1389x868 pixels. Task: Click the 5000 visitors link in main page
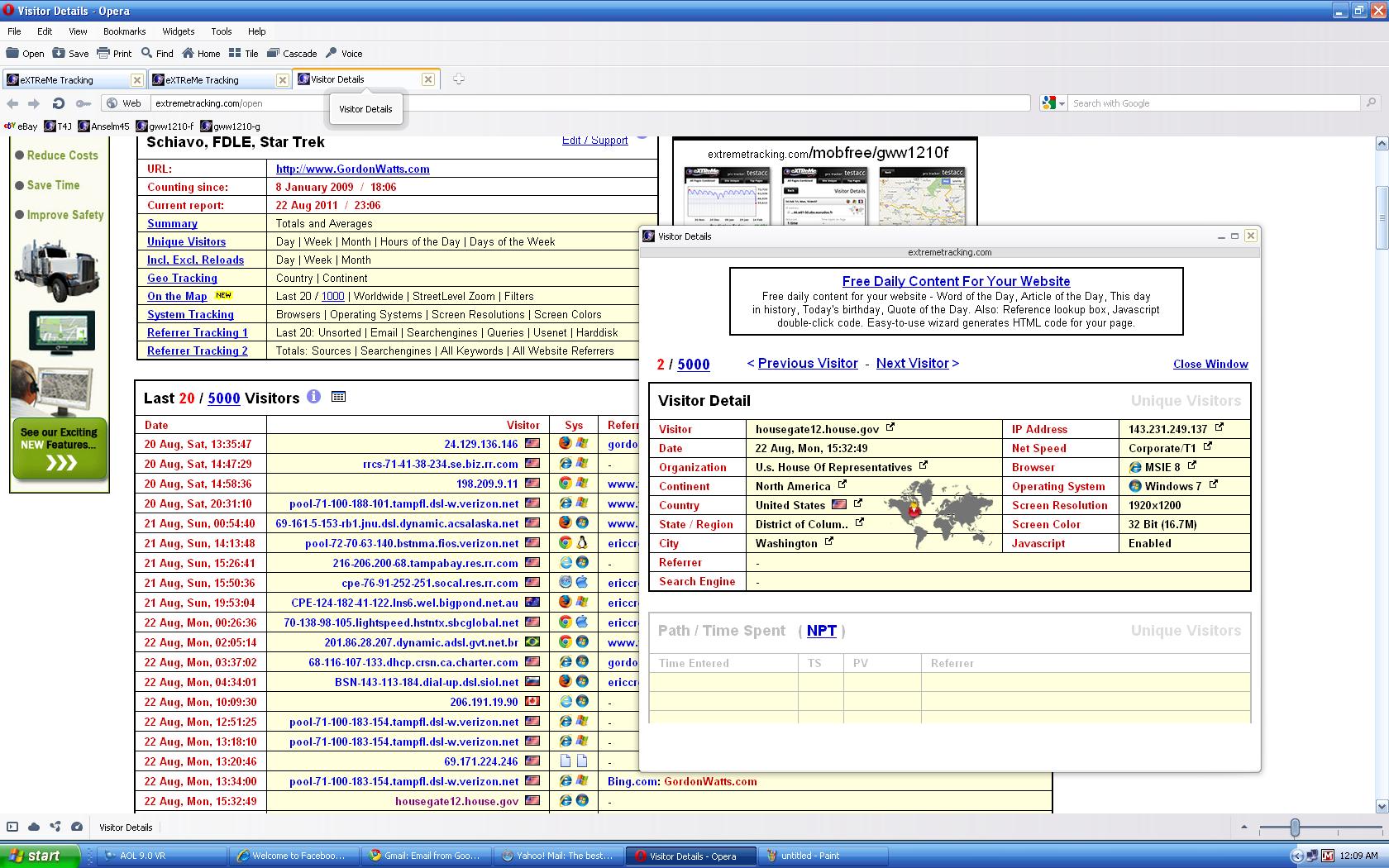(x=223, y=398)
